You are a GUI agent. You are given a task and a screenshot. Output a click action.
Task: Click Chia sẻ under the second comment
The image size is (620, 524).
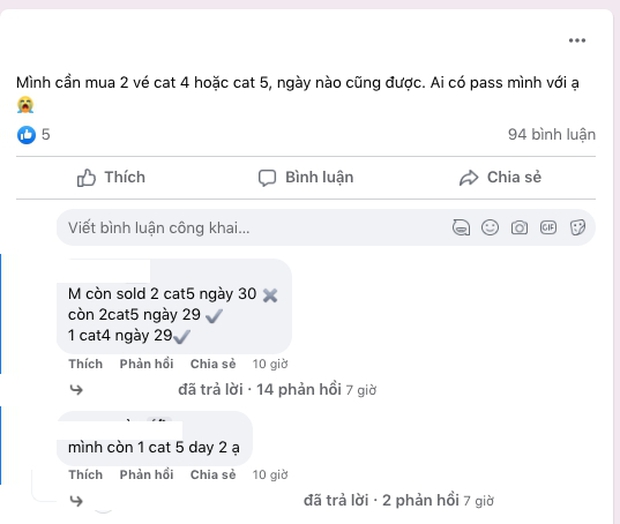(x=213, y=474)
